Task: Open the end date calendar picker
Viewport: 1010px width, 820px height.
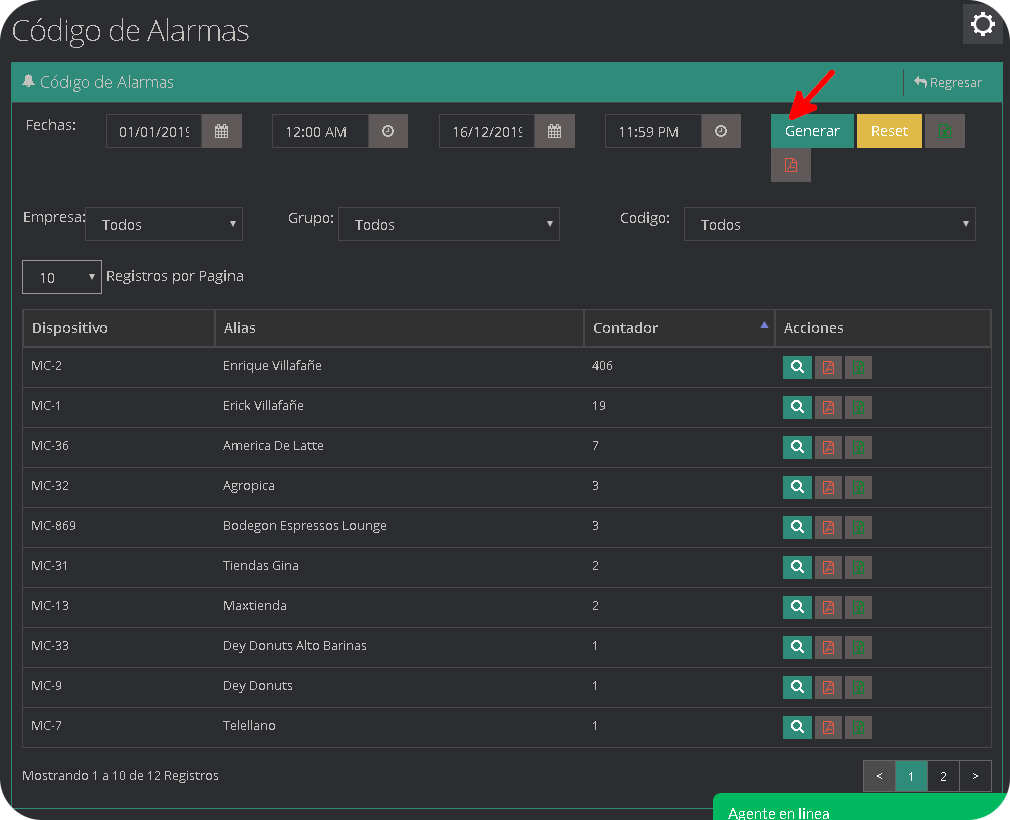Action: pos(554,130)
